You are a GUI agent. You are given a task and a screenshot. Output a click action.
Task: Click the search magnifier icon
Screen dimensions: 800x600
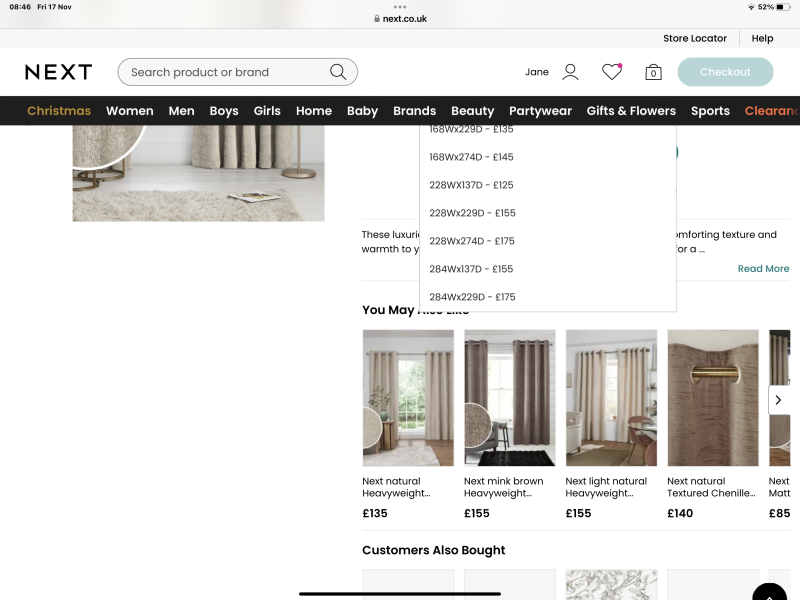pos(338,72)
